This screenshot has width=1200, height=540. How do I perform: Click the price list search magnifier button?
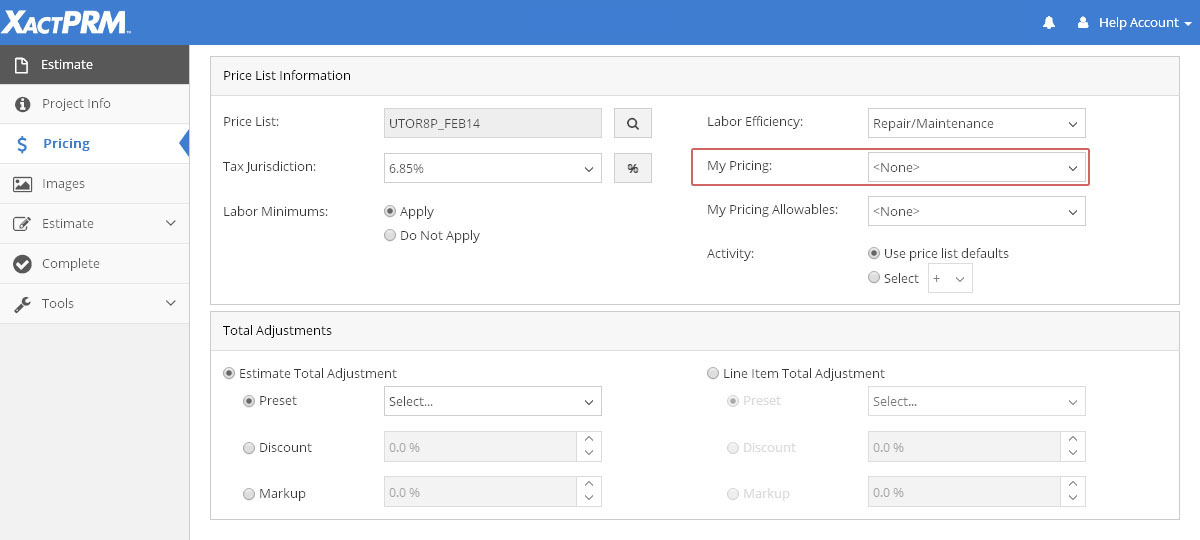[x=632, y=123]
